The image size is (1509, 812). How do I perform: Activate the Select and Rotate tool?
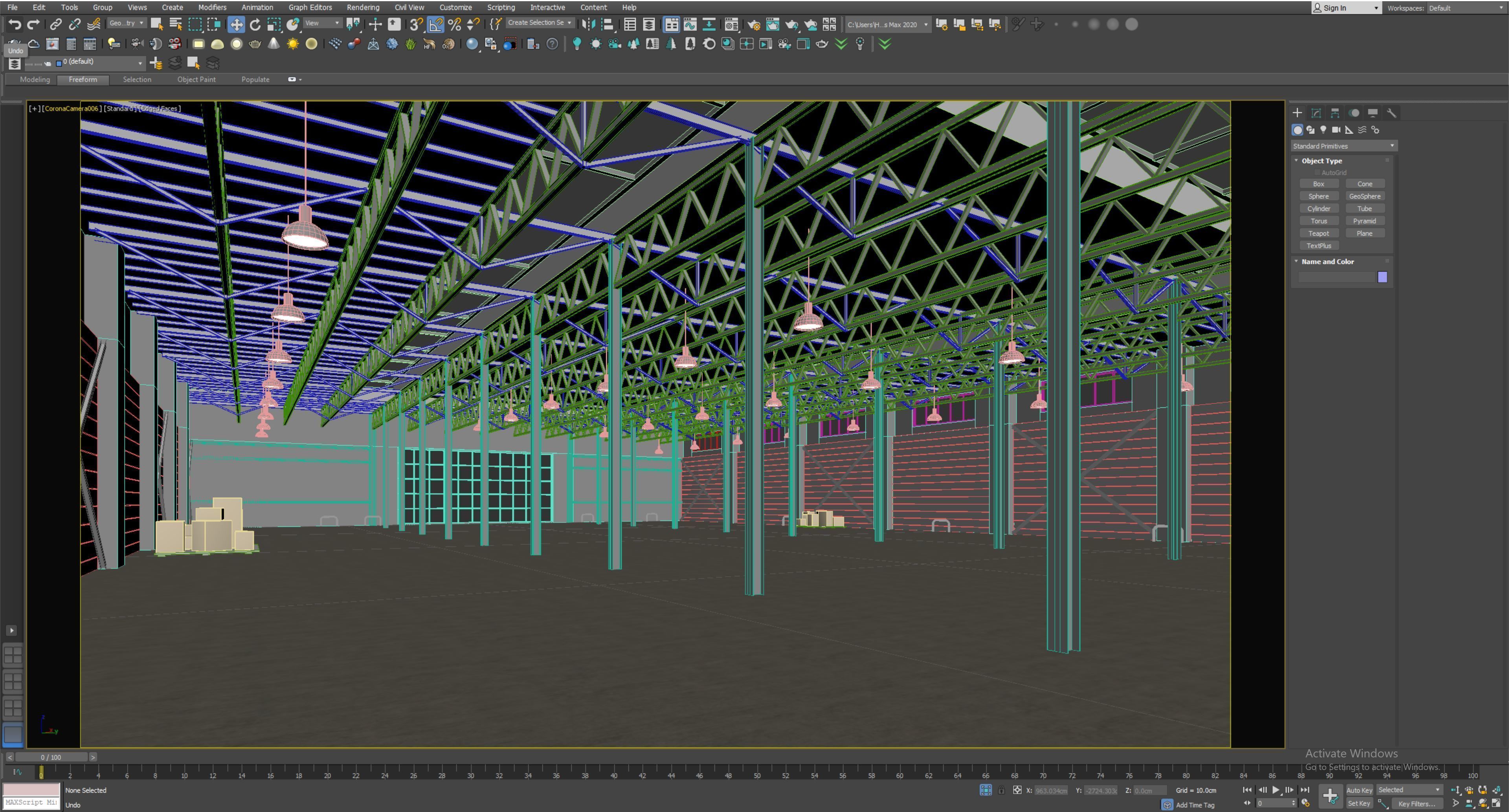tap(255, 24)
